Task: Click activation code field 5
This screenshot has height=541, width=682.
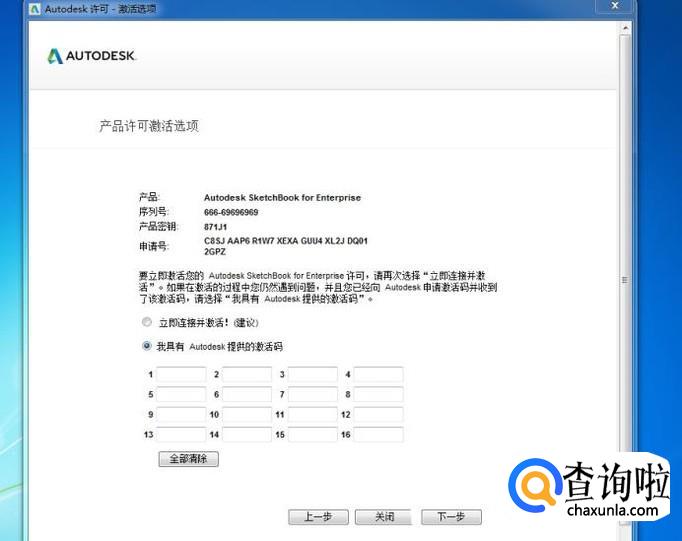Action: point(181,394)
